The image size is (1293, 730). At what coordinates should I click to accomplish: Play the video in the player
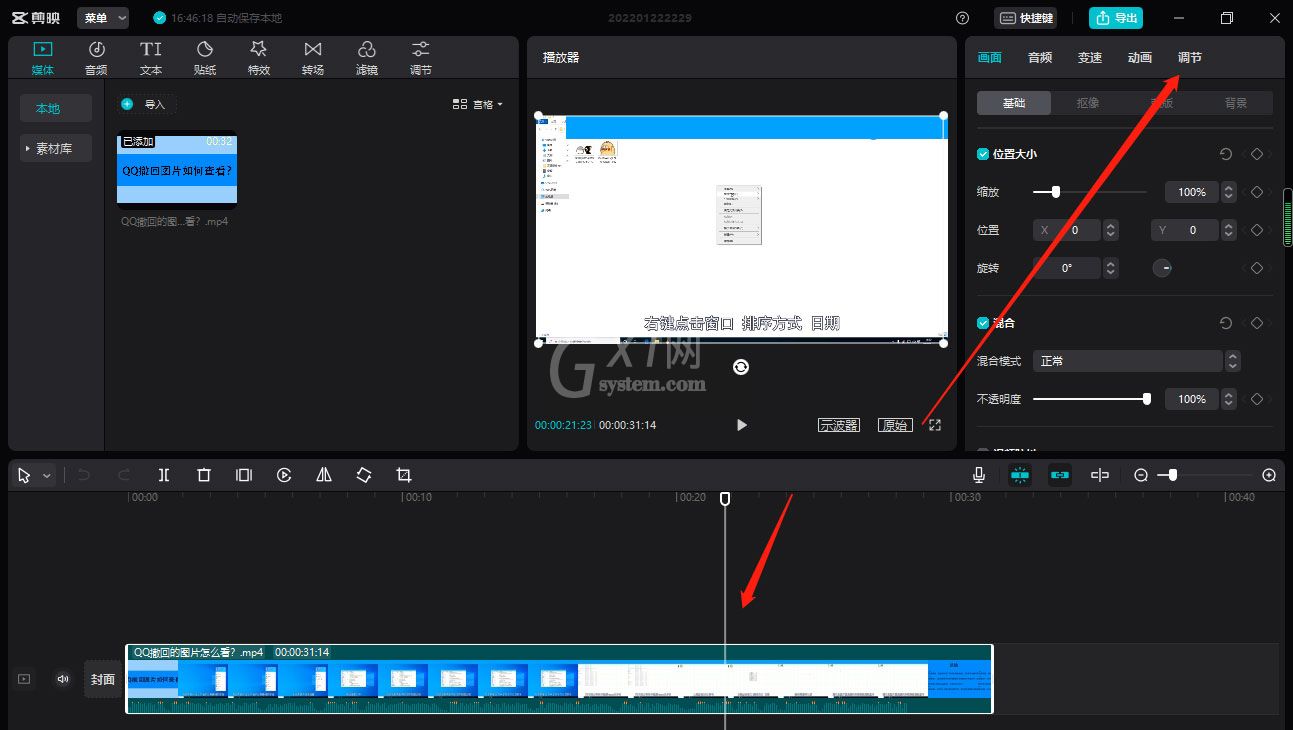tap(741, 425)
